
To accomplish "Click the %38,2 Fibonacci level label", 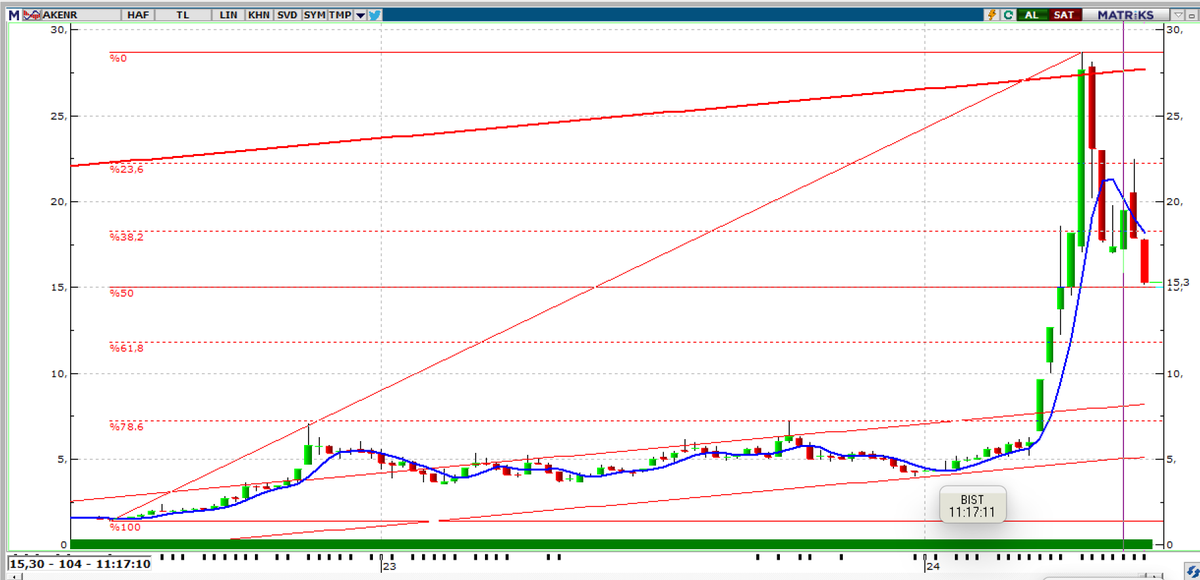I will point(125,238).
